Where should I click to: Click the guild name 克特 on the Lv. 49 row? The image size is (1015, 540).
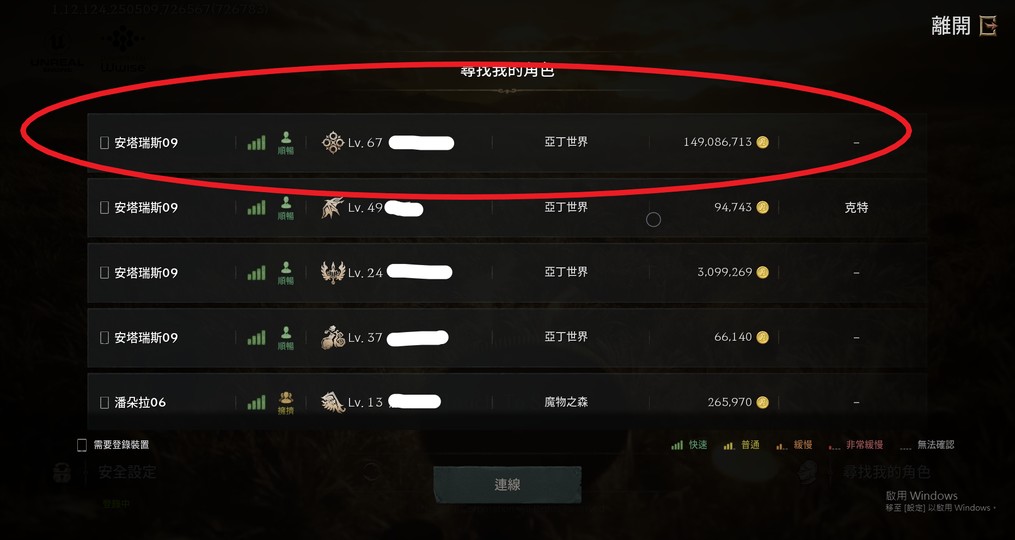coord(856,208)
